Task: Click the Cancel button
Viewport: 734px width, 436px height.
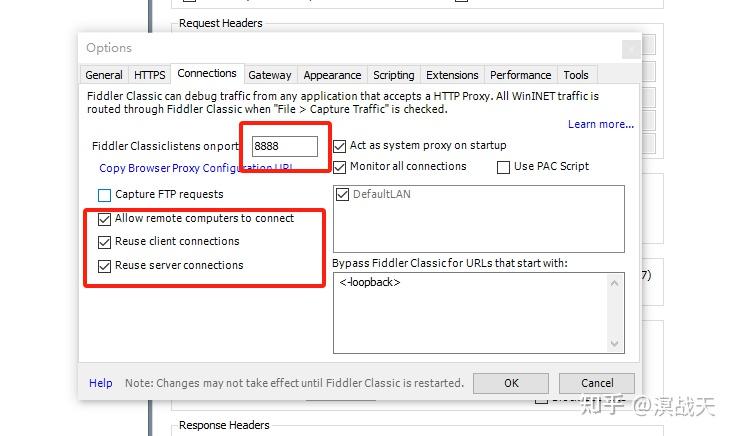Action: click(x=597, y=383)
